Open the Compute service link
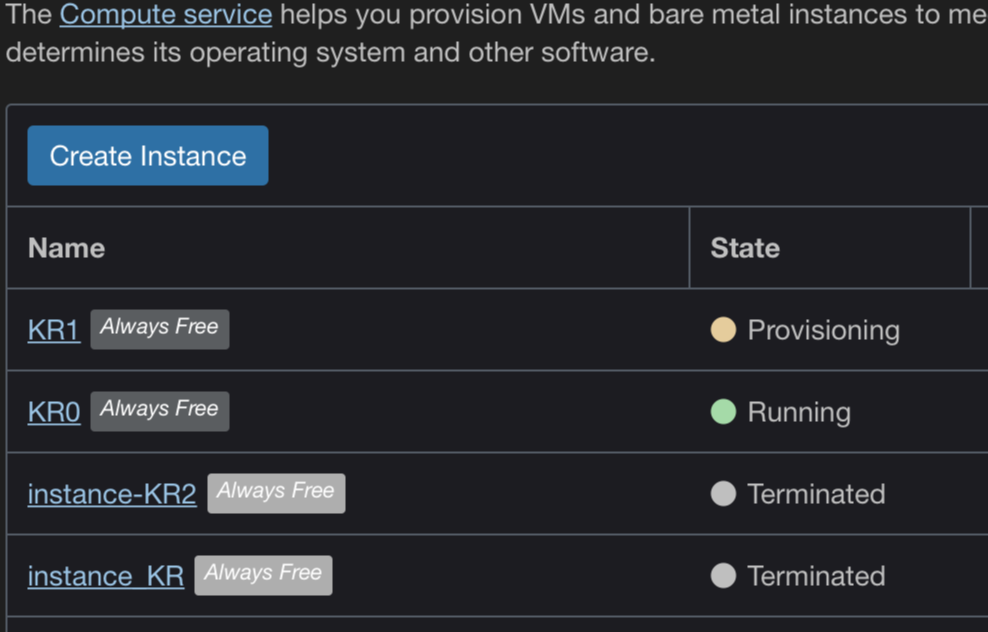Screen dimensions: 988x632 [165, 15]
